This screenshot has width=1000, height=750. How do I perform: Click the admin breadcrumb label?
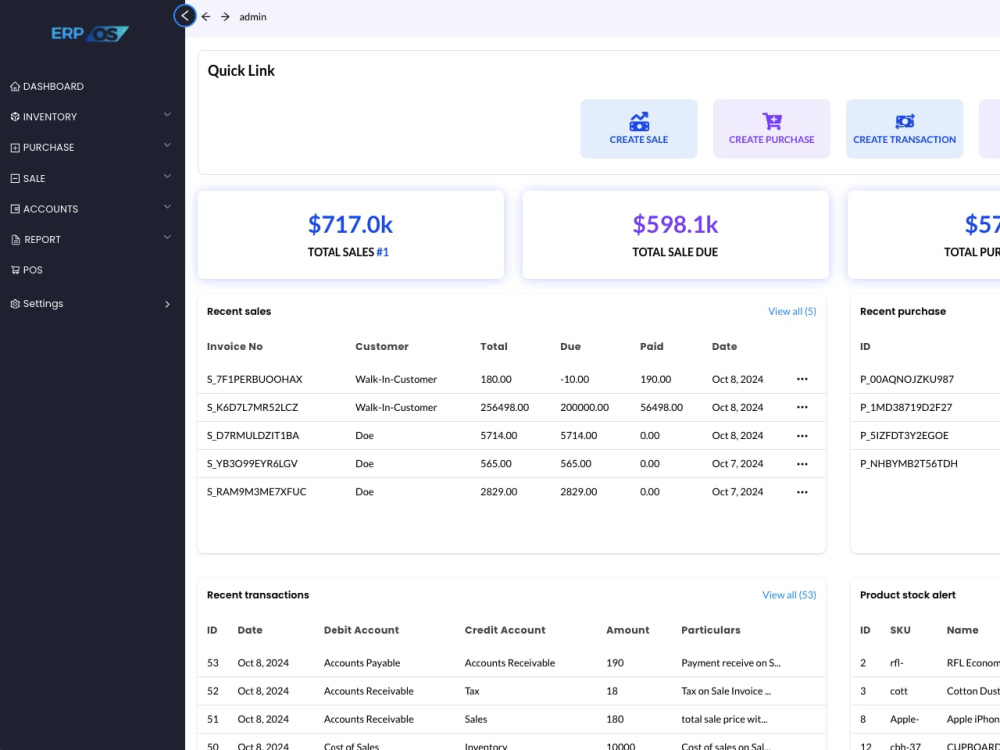253,17
